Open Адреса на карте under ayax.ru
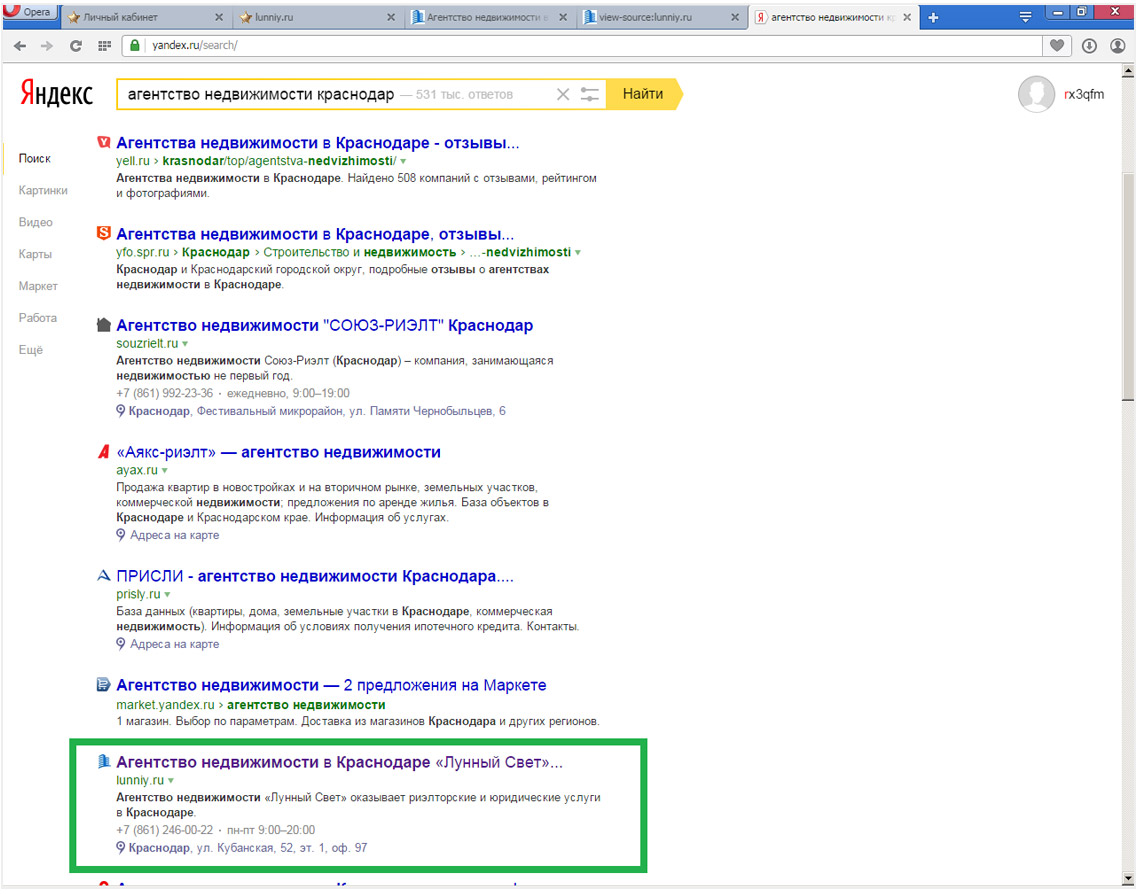Viewport: 1138px width, 894px height. [x=174, y=536]
